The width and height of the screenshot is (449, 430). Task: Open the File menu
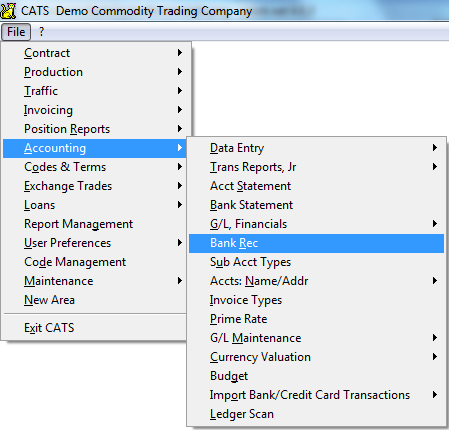click(x=16, y=32)
